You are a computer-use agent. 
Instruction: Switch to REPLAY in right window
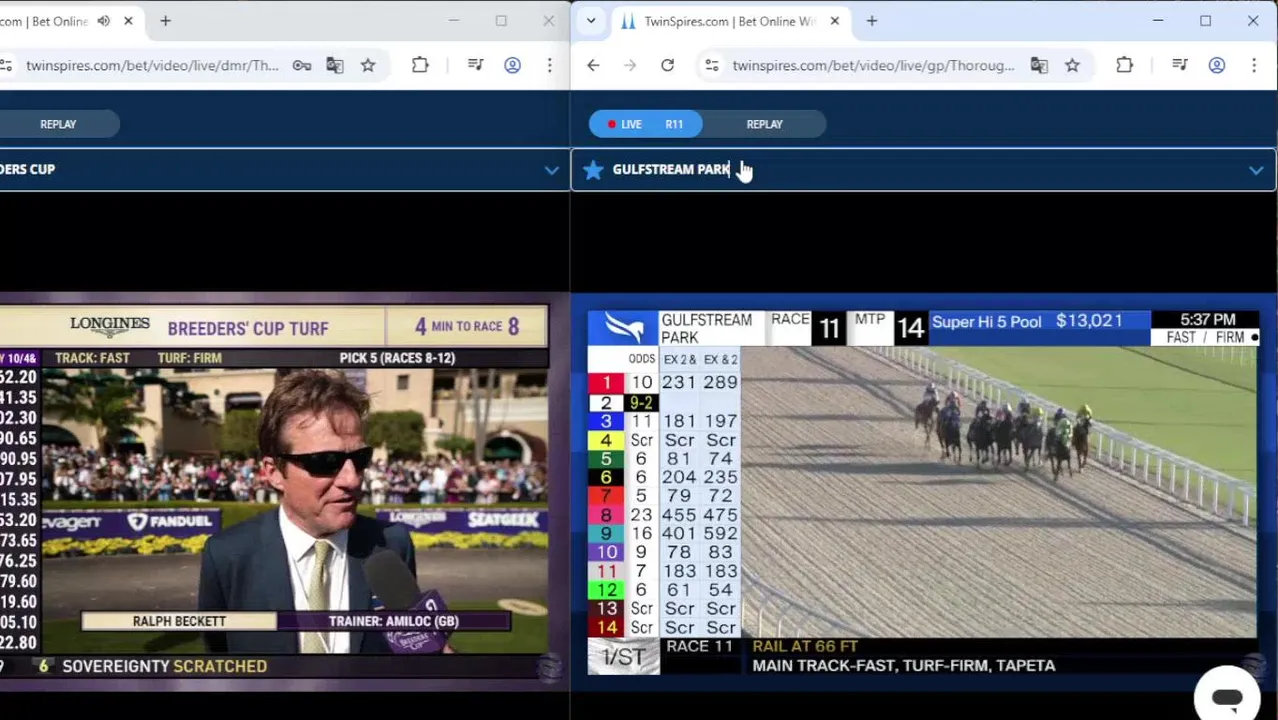[x=764, y=124]
